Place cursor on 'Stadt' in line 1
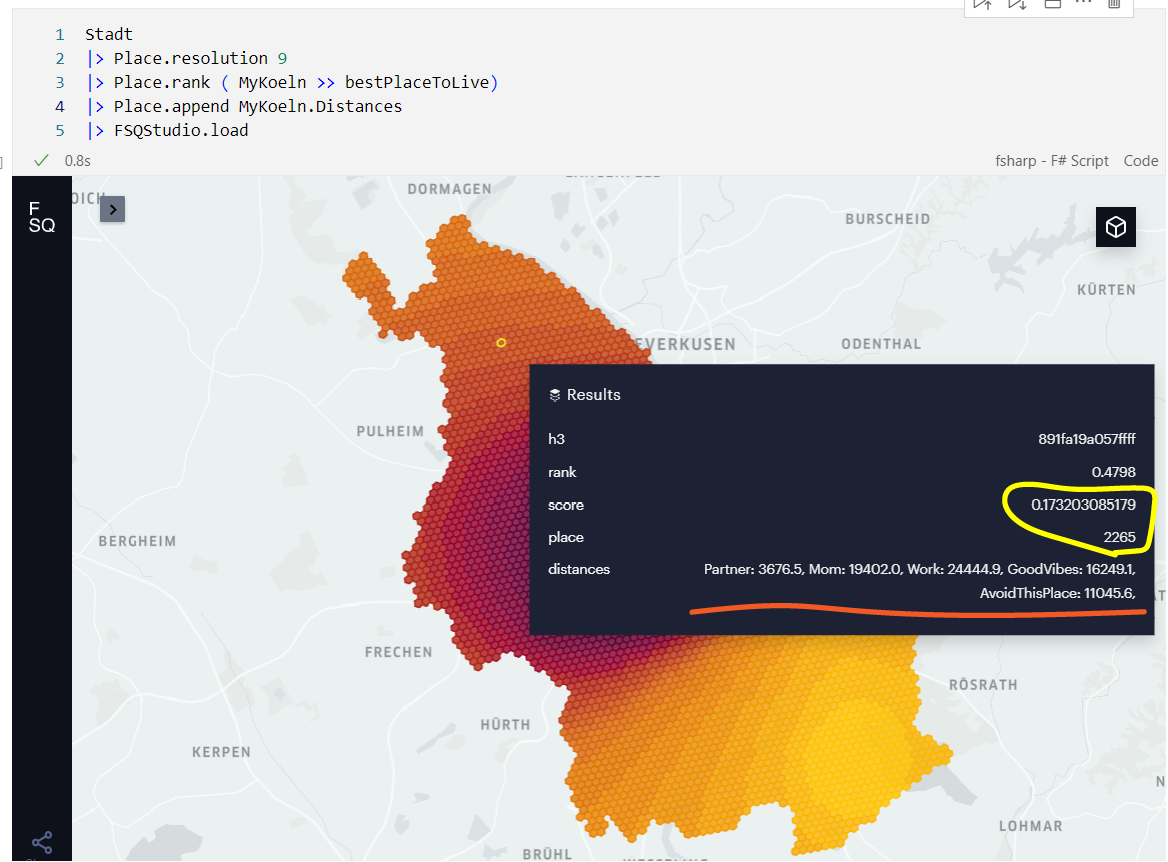 coord(109,34)
